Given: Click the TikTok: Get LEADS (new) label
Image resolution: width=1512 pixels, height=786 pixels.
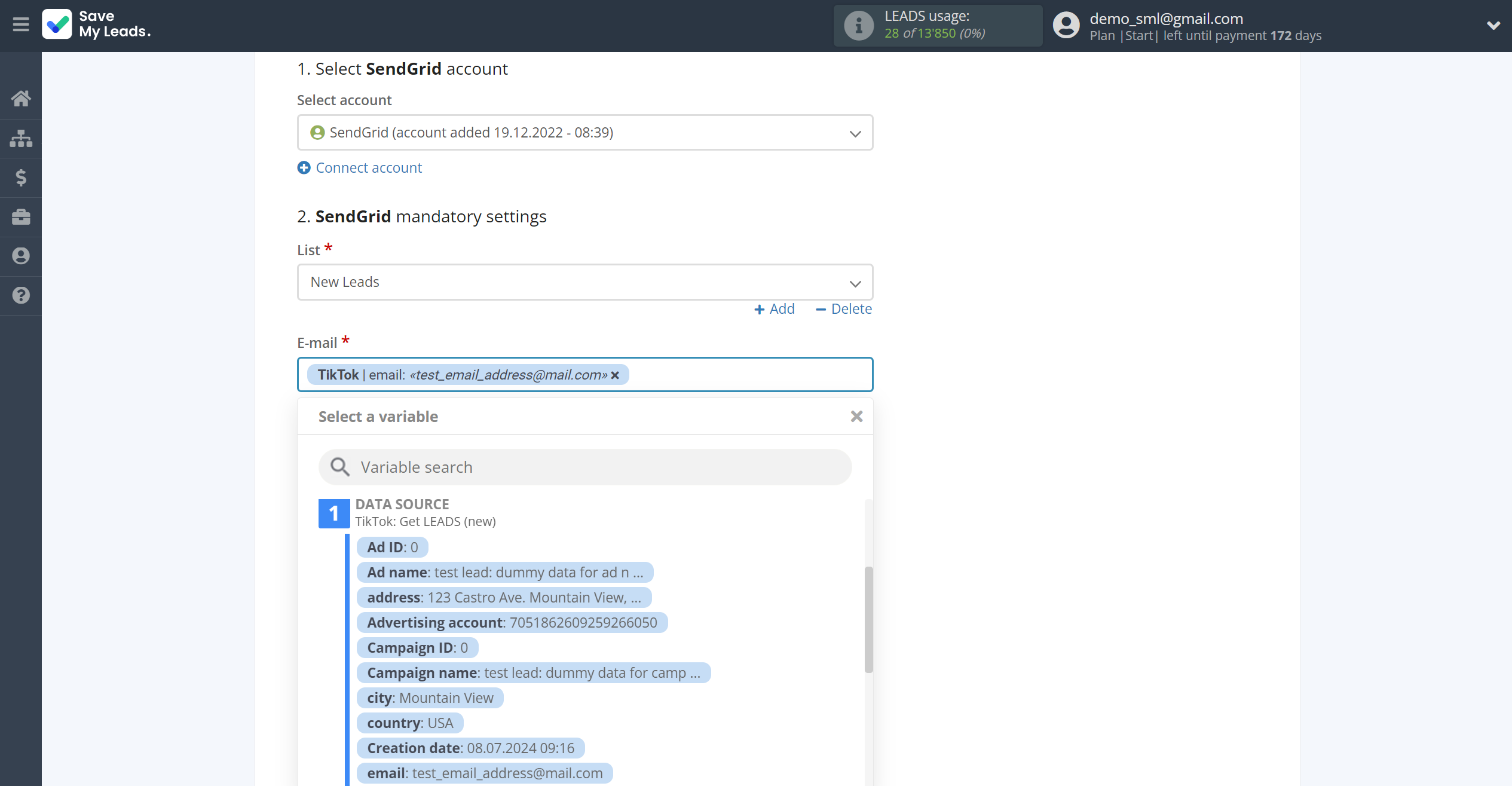Looking at the screenshot, I should 426,522.
